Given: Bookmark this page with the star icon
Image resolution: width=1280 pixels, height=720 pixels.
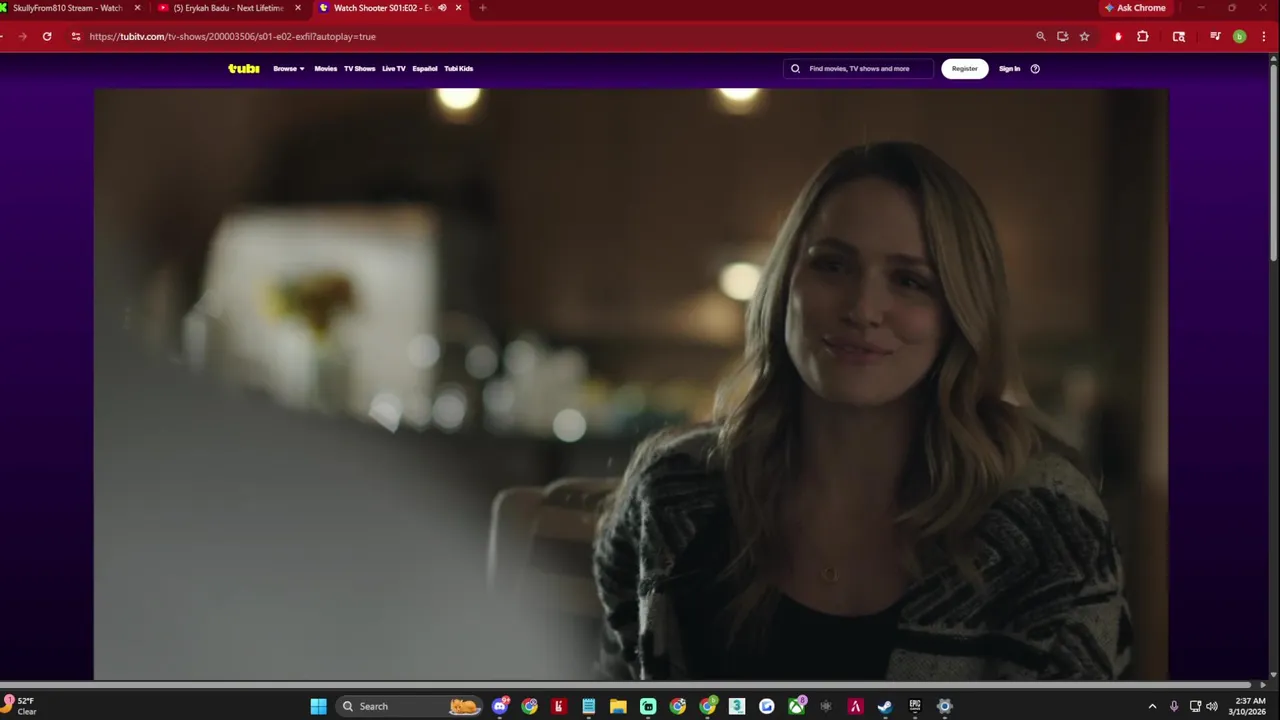Looking at the screenshot, I should [x=1085, y=37].
